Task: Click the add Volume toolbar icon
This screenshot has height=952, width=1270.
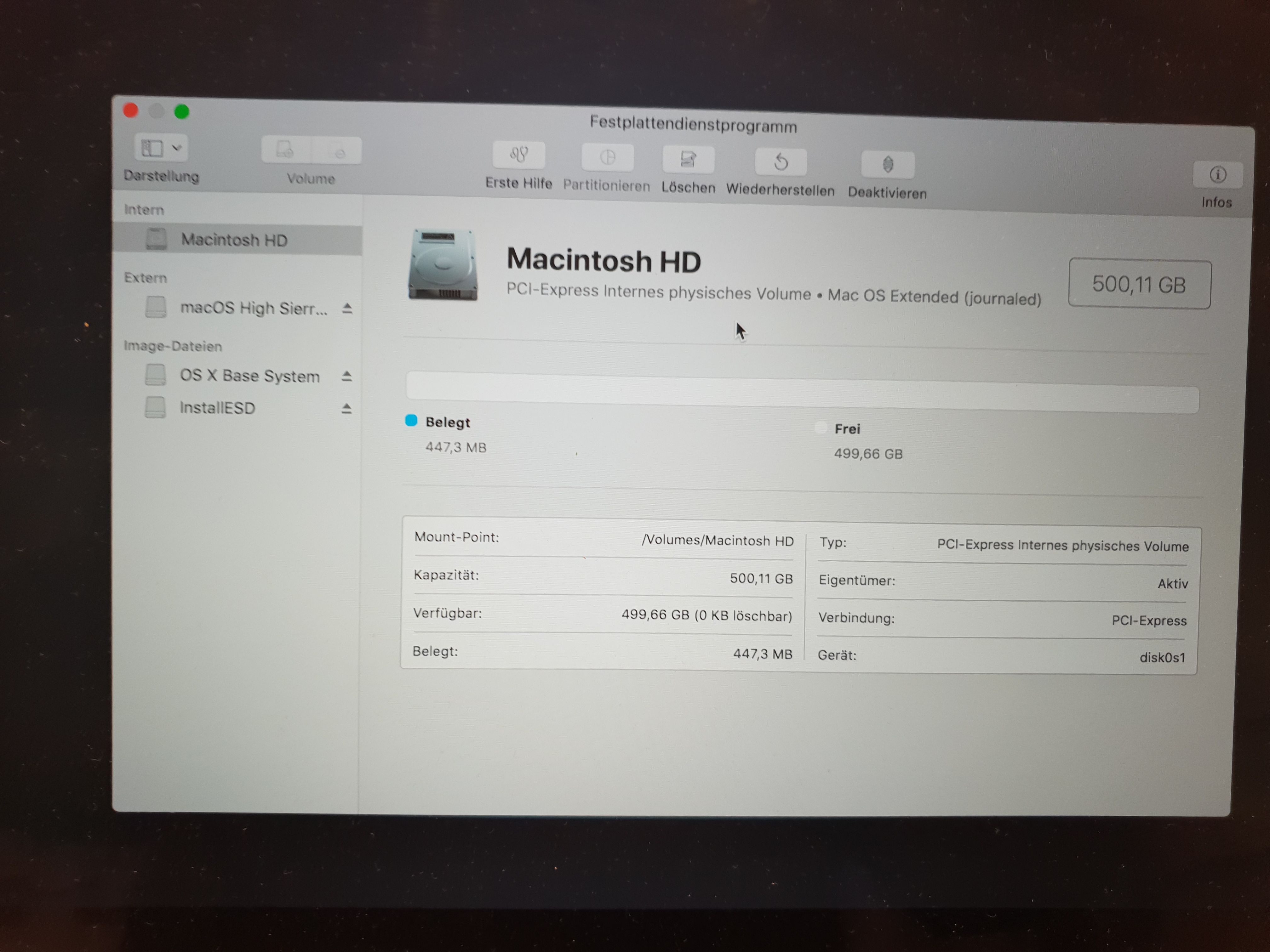Action: (285, 150)
